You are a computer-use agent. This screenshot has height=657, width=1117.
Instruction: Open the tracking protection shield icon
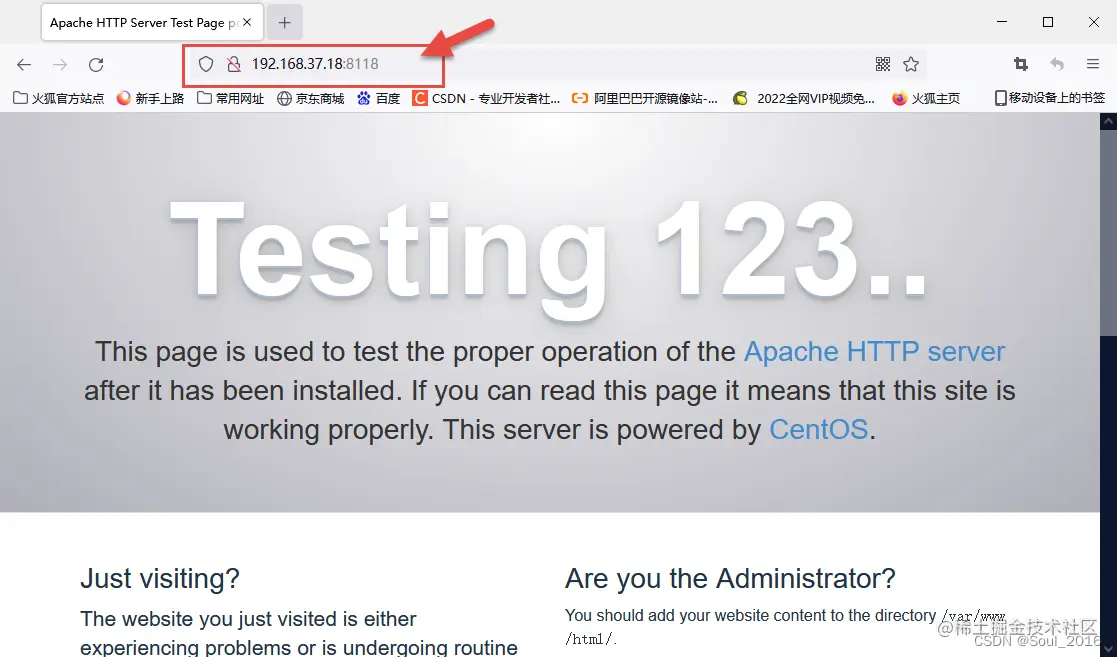tap(206, 64)
